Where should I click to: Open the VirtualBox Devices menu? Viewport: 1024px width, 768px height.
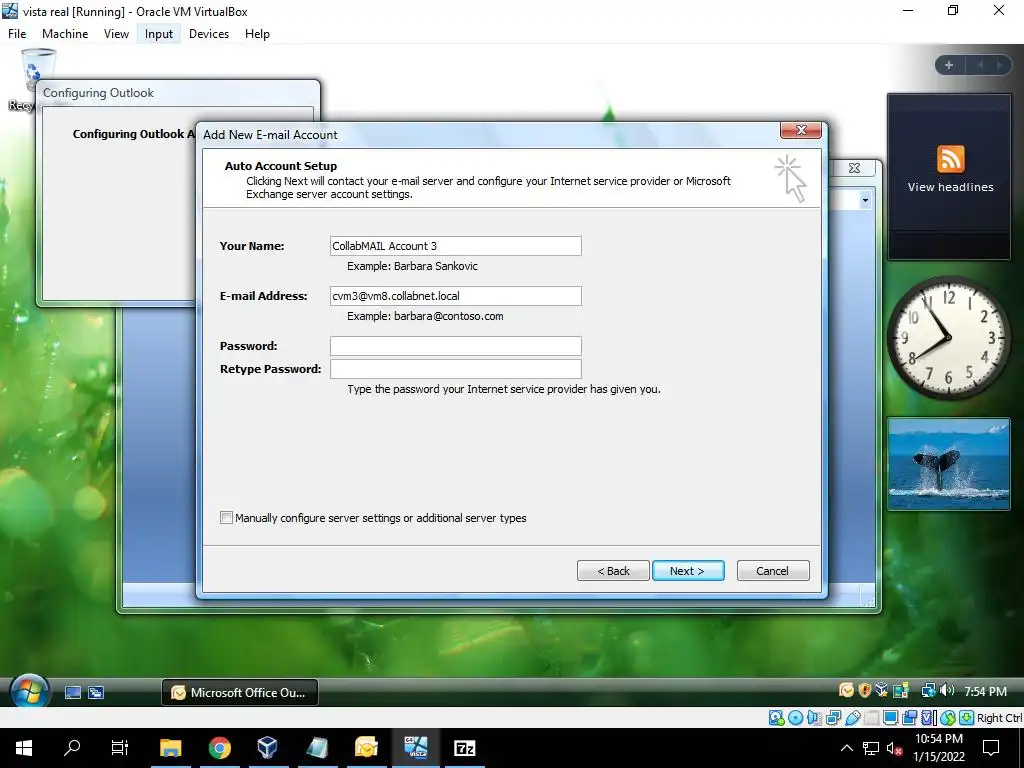209,34
